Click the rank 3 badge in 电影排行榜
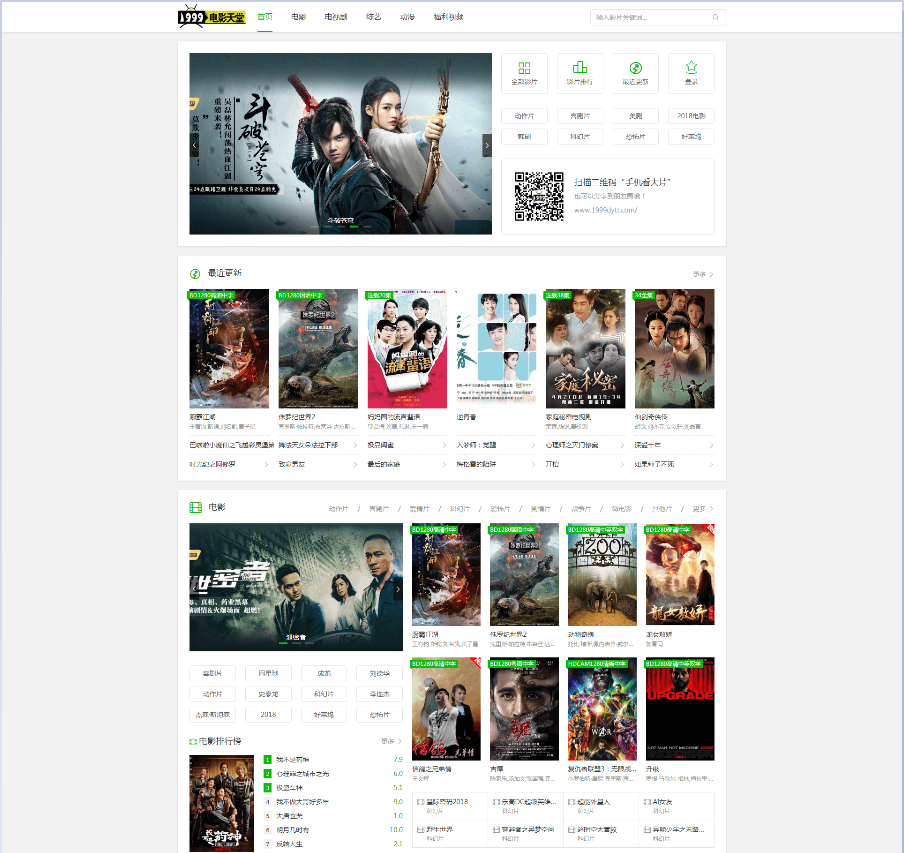Screen dimensions: 904x853 coord(268,788)
